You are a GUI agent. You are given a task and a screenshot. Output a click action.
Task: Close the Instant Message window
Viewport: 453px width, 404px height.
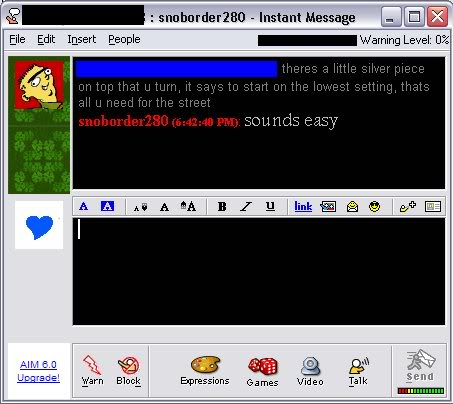click(x=437, y=17)
